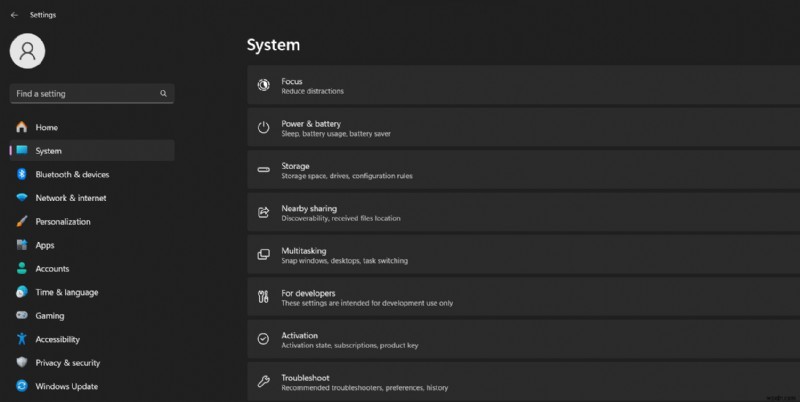The width and height of the screenshot is (800, 402).
Task: Click inside the Find a setting field
Action: pos(92,94)
